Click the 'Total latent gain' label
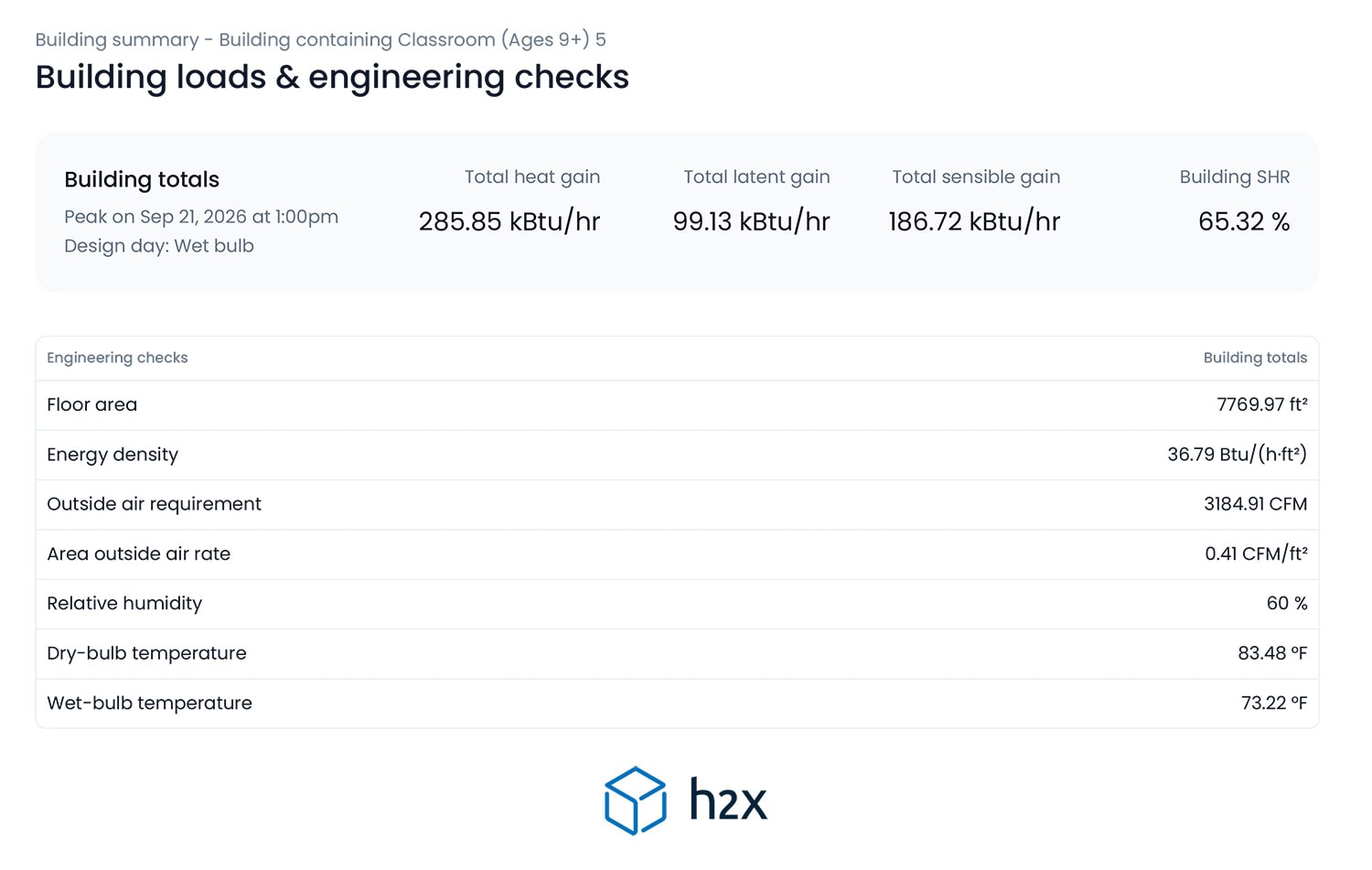This screenshot has width=1372, height=870. pos(756,177)
